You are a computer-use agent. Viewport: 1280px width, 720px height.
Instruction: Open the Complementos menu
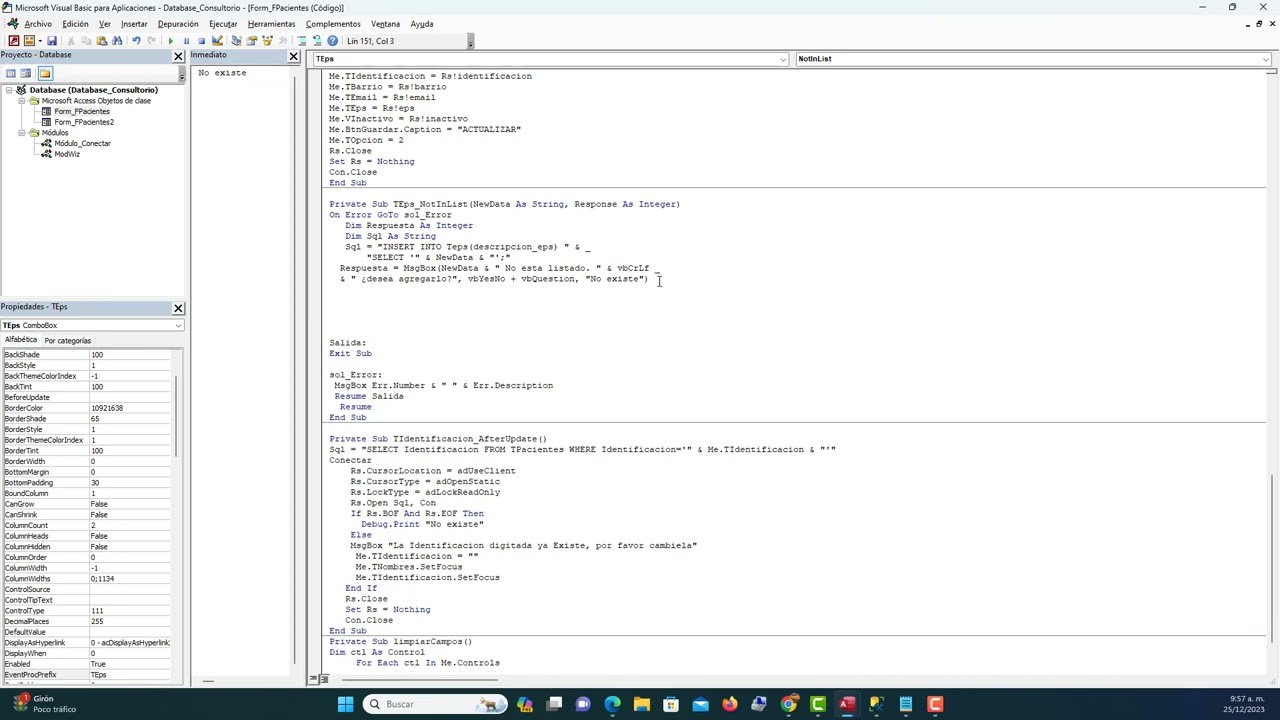[x=333, y=24]
